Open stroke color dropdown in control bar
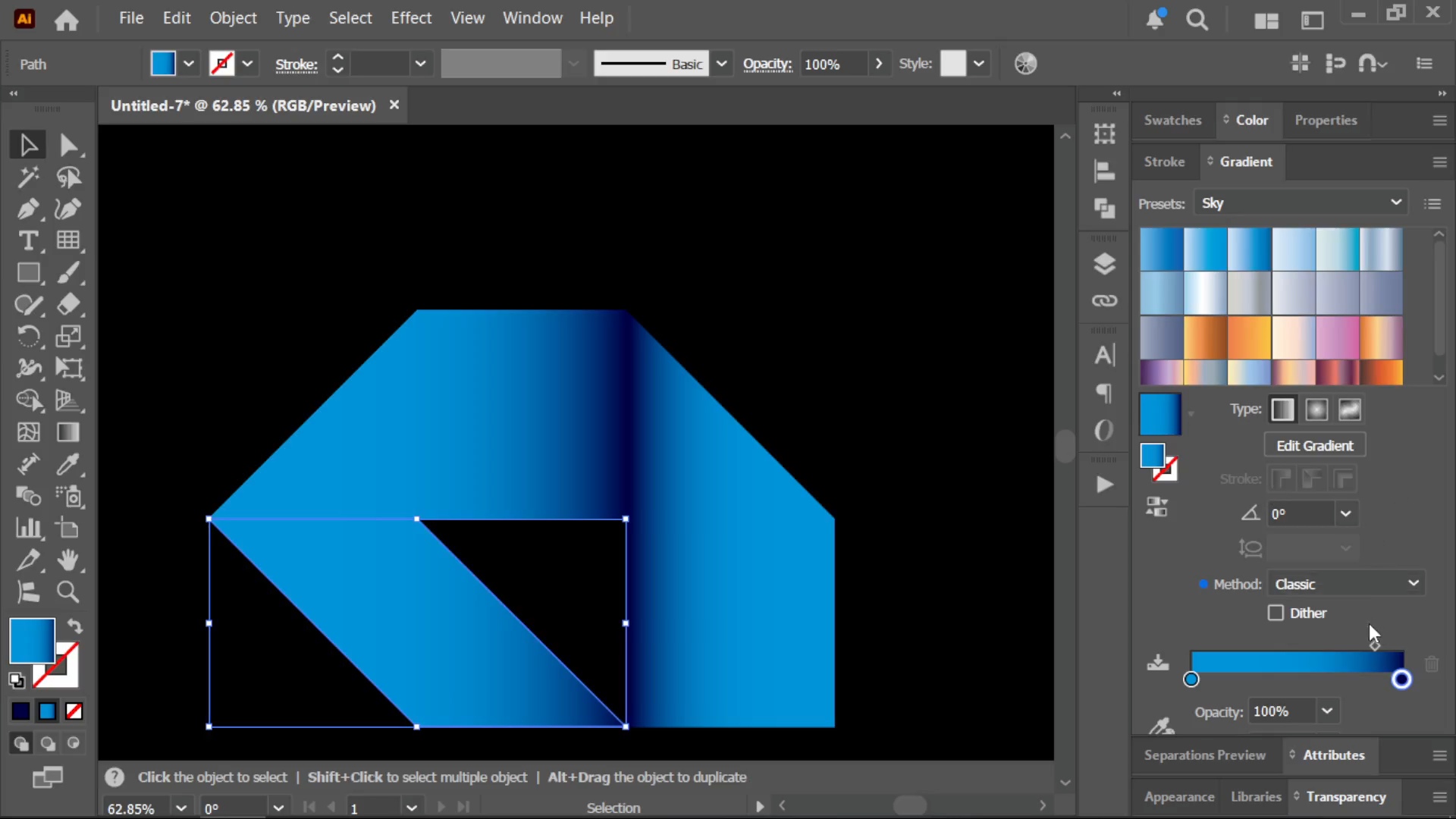 coord(247,64)
